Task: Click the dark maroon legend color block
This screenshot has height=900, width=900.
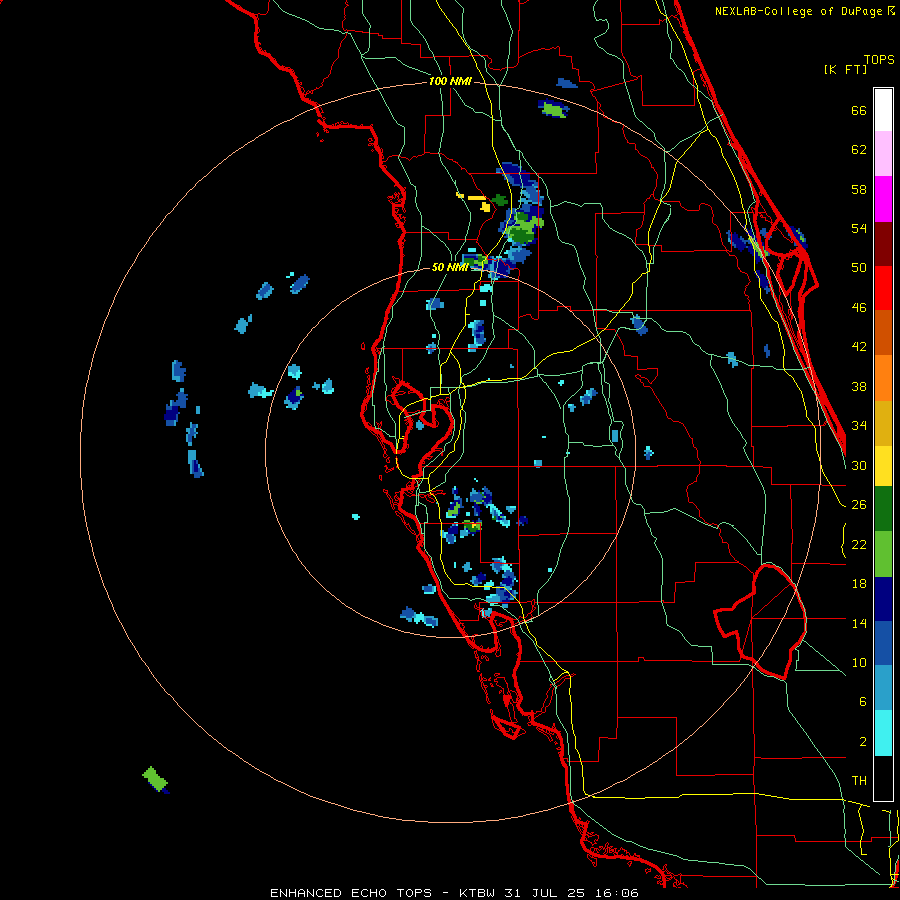Action: (x=883, y=244)
